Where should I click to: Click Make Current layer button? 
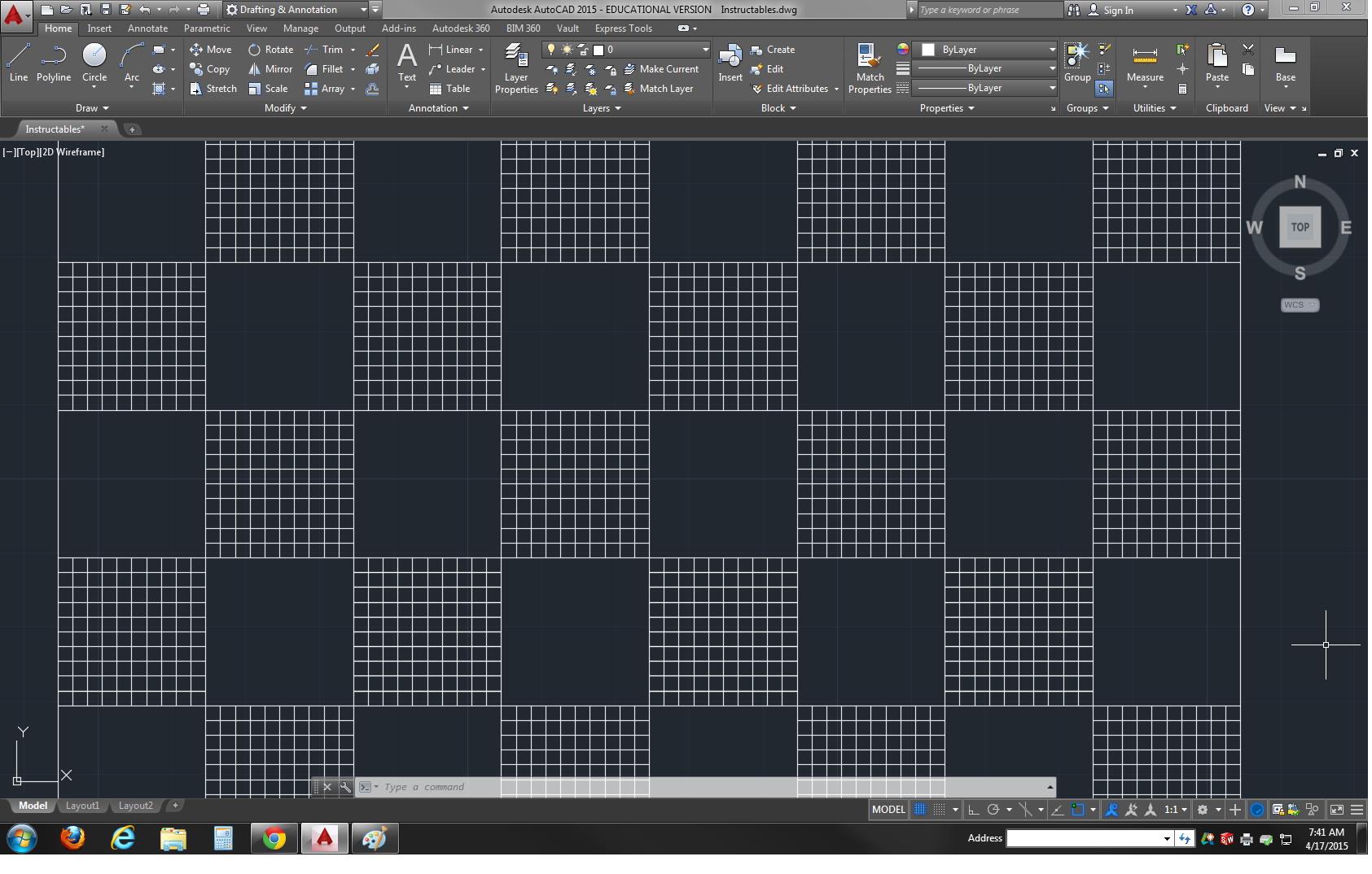coord(661,69)
